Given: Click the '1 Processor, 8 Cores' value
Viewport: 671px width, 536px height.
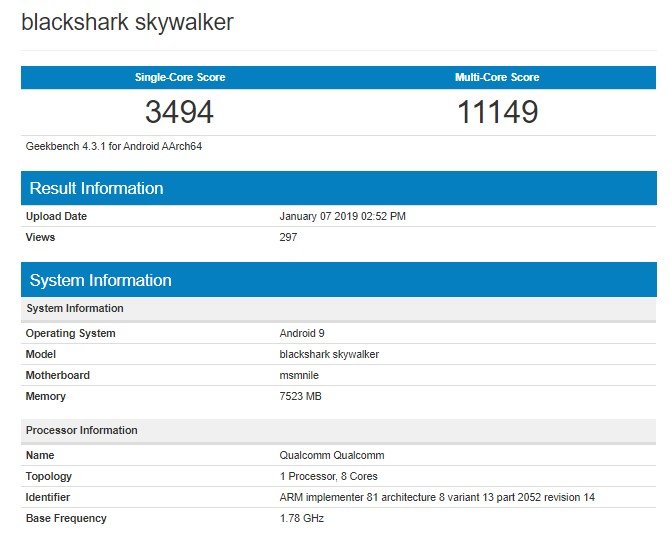Looking at the screenshot, I should tap(329, 476).
